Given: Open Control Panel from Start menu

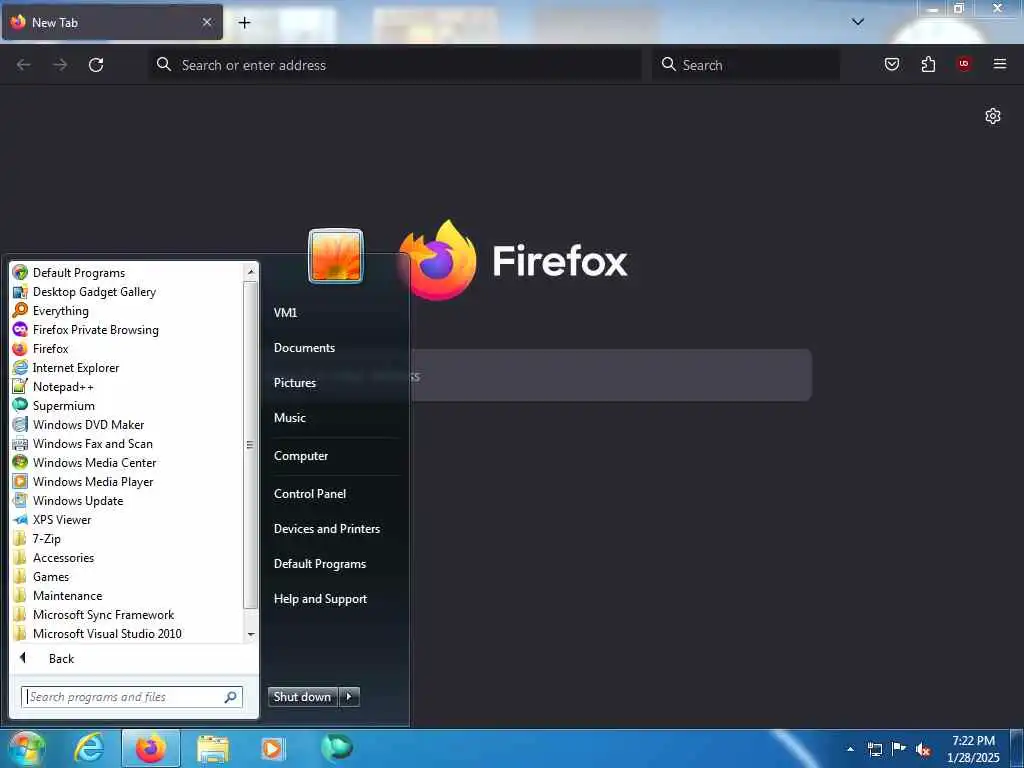Looking at the screenshot, I should [x=310, y=494].
